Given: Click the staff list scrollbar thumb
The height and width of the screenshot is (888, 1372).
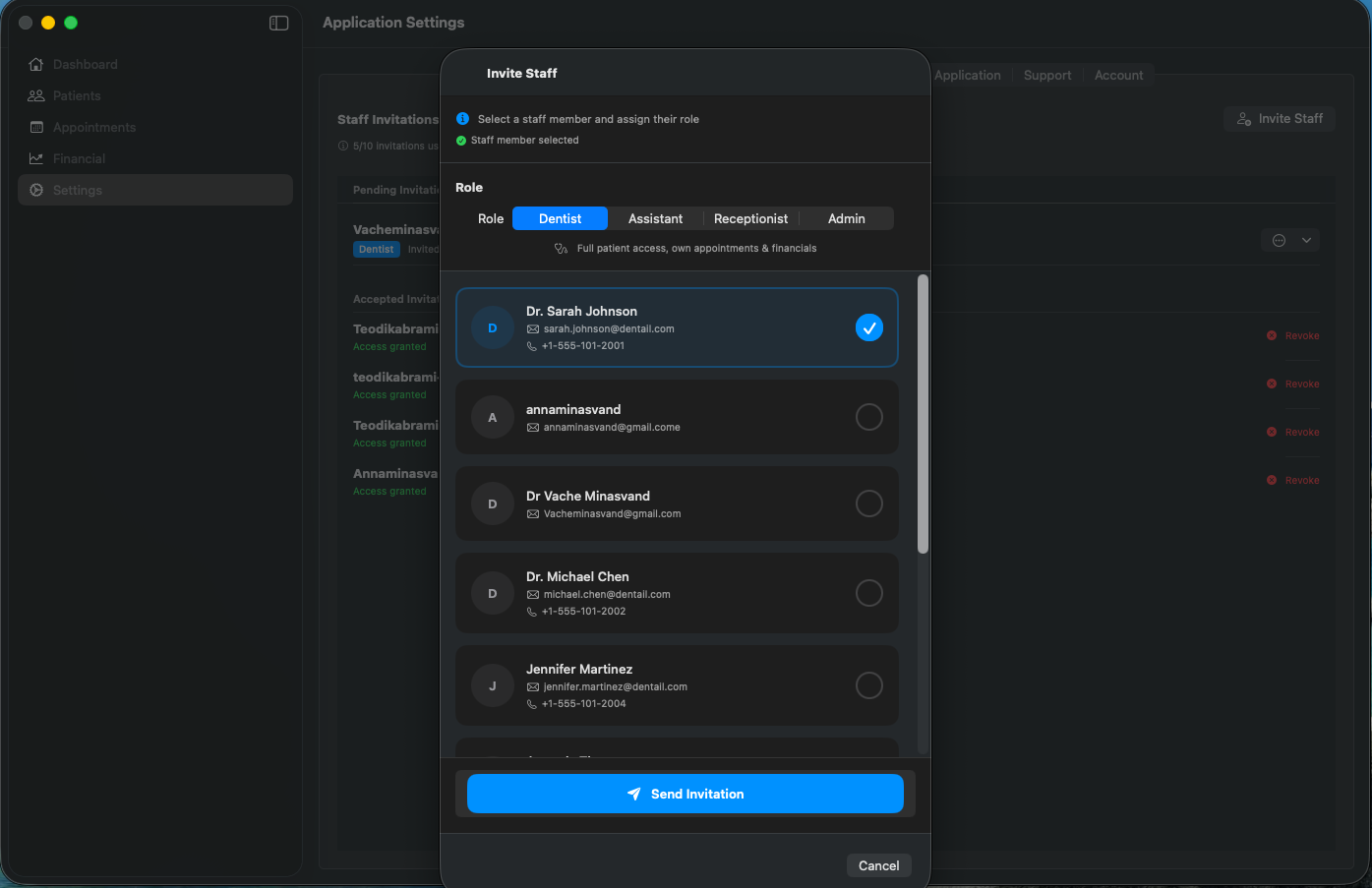Looking at the screenshot, I should click(x=923, y=413).
